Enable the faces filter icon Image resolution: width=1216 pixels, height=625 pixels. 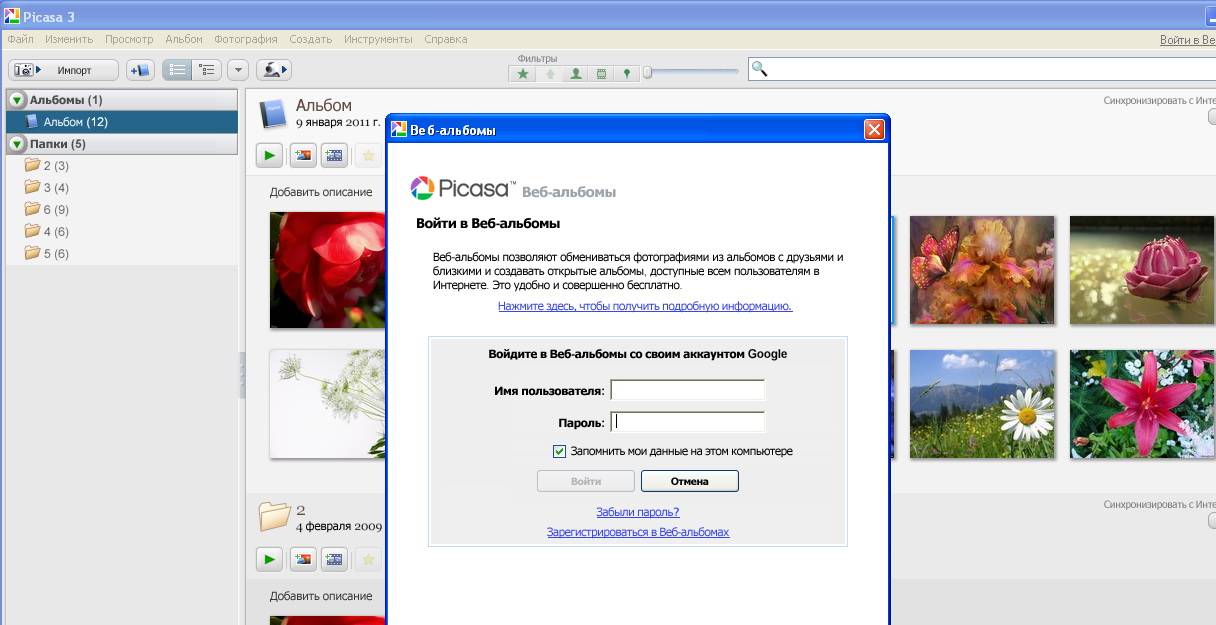pos(575,74)
